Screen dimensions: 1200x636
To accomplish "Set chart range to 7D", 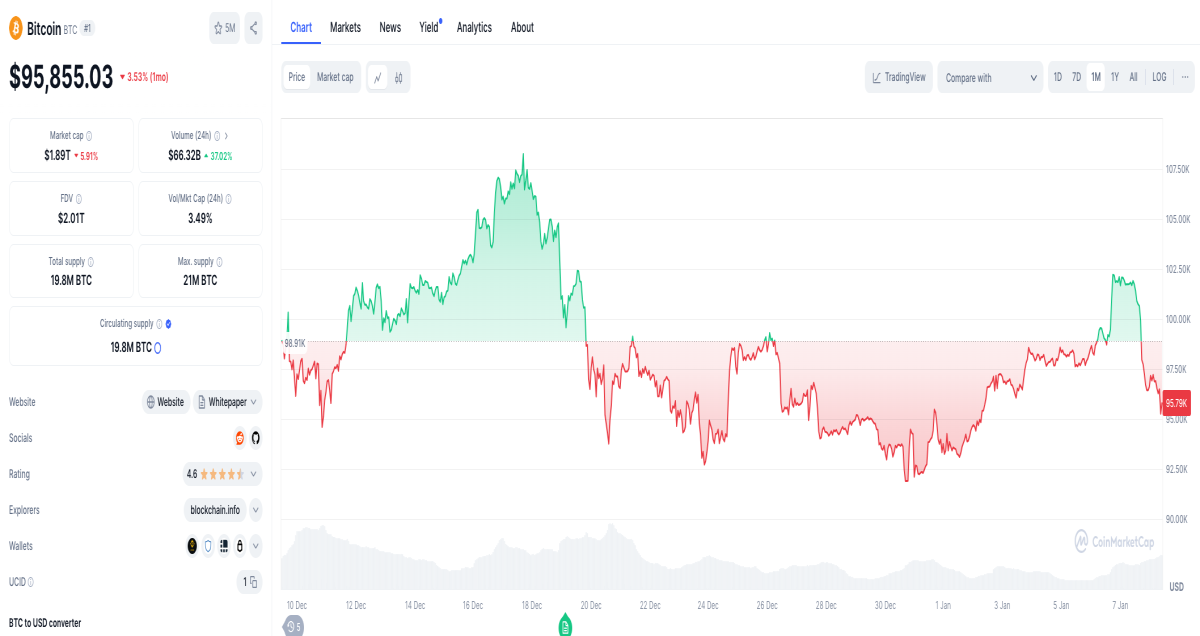I will point(1077,77).
